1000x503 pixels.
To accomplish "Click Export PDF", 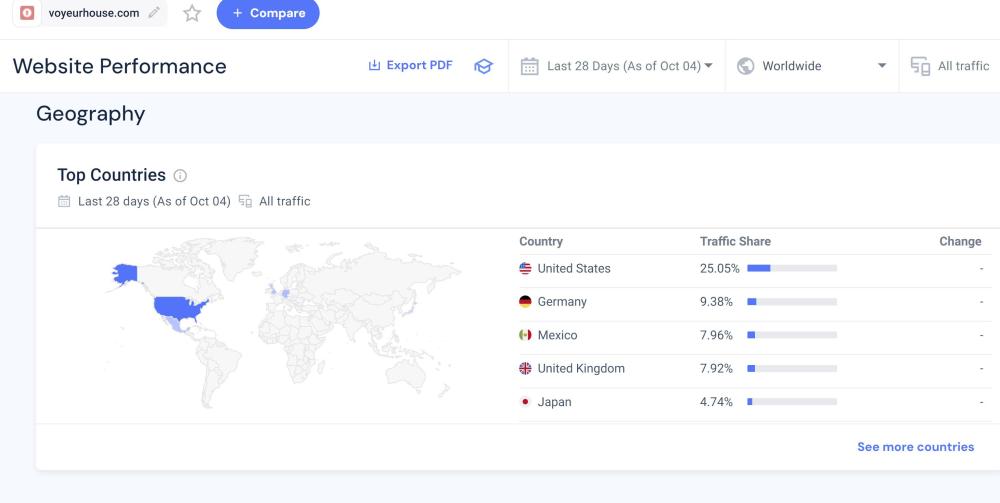I will (x=410, y=65).
